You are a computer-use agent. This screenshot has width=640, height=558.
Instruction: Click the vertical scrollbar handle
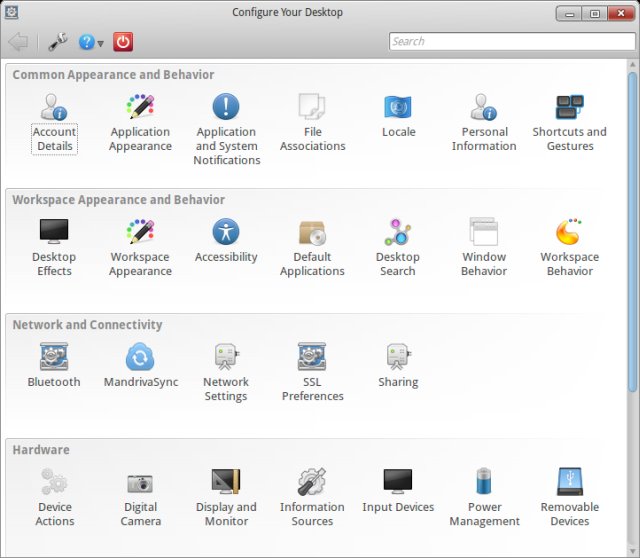click(633, 232)
